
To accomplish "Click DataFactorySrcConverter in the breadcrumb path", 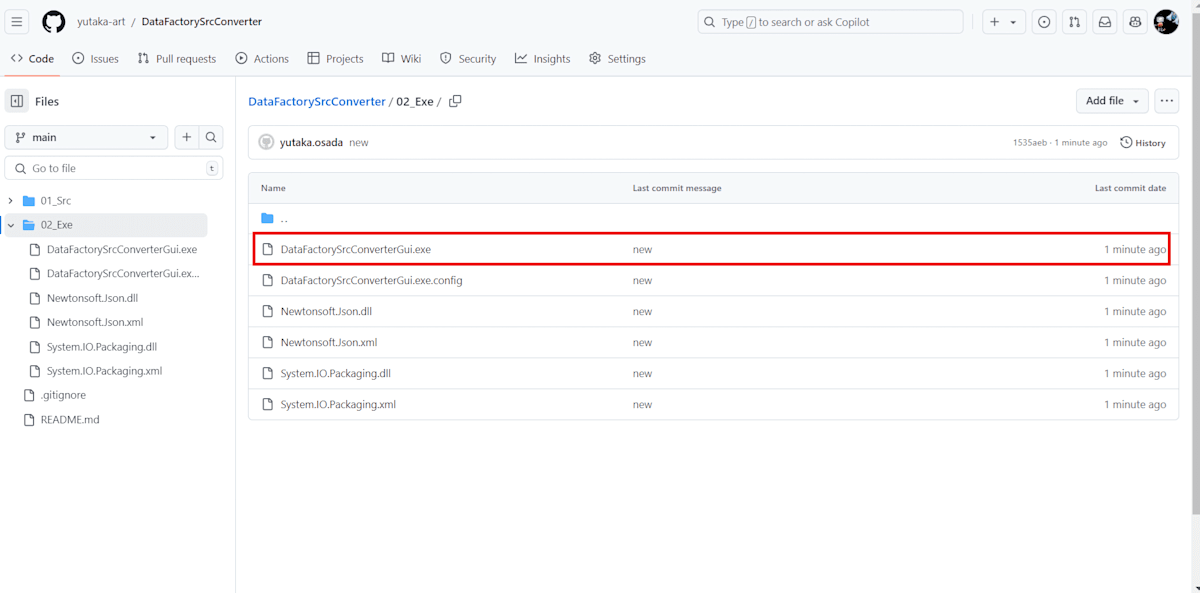I will click(317, 101).
